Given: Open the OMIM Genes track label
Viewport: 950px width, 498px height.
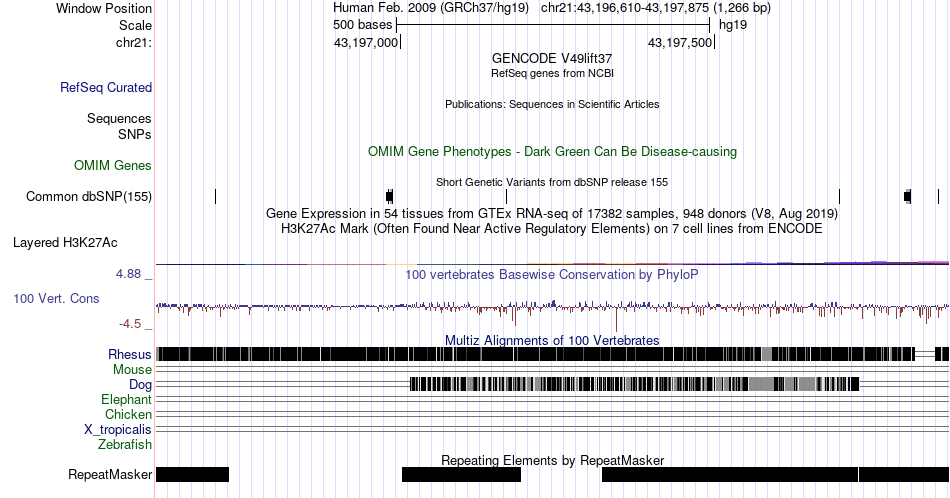Looking at the screenshot, I should (x=113, y=165).
